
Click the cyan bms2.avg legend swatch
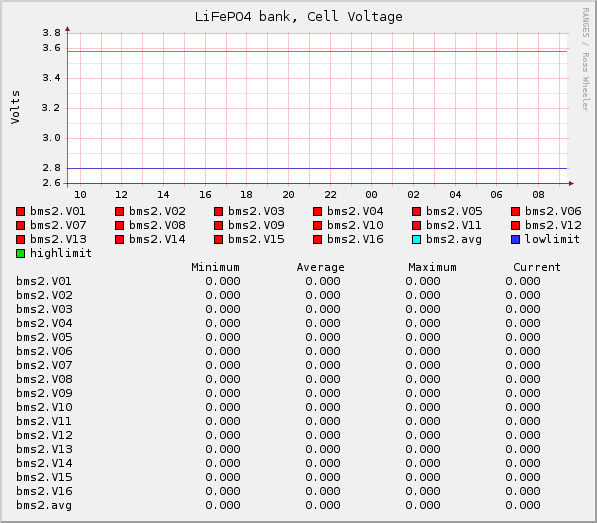417,240
